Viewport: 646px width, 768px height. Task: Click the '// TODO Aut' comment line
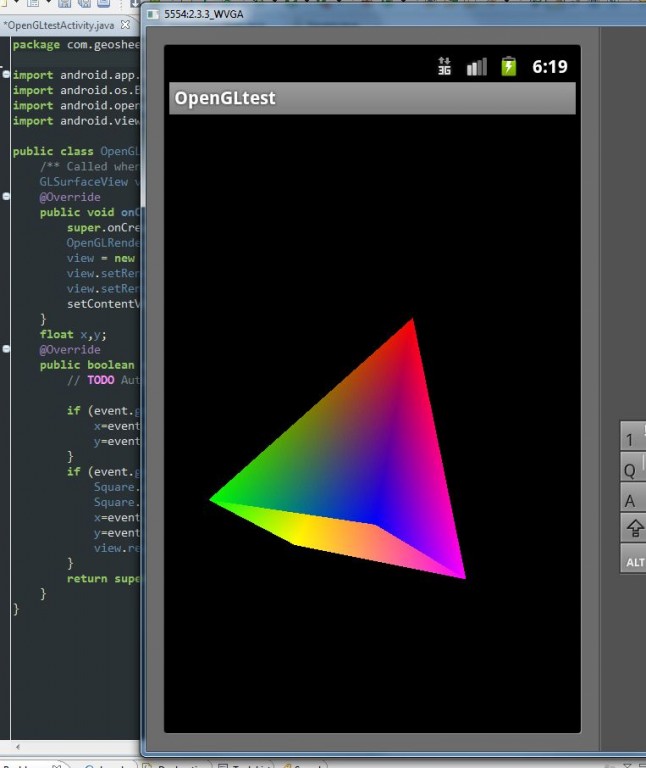pos(103,380)
